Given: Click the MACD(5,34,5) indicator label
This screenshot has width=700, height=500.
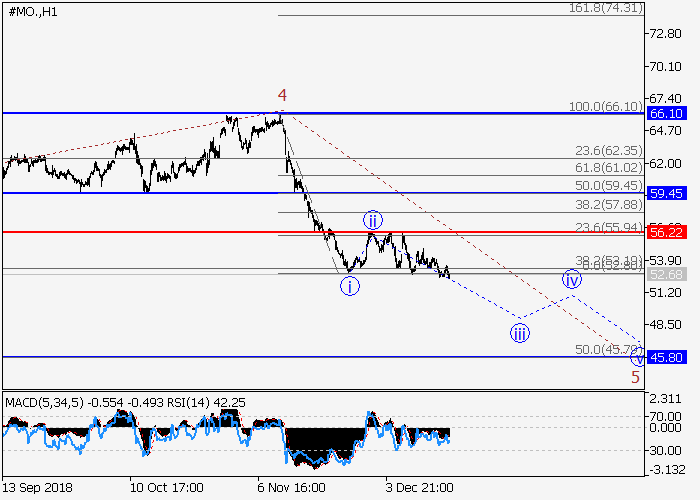Looking at the screenshot, I should pos(45,402).
